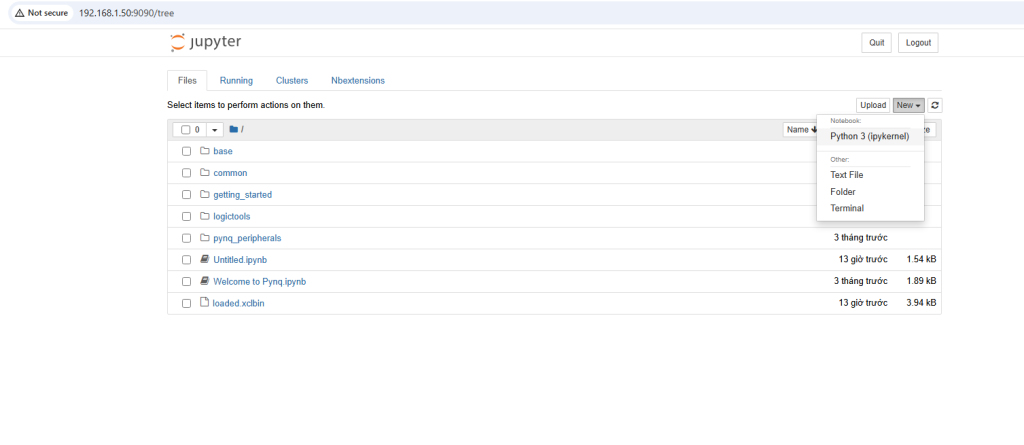Image resolution: width=1024 pixels, height=445 pixels.
Task: Choose Python 3 (ipykernel) notebook option
Action: (869, 136)
